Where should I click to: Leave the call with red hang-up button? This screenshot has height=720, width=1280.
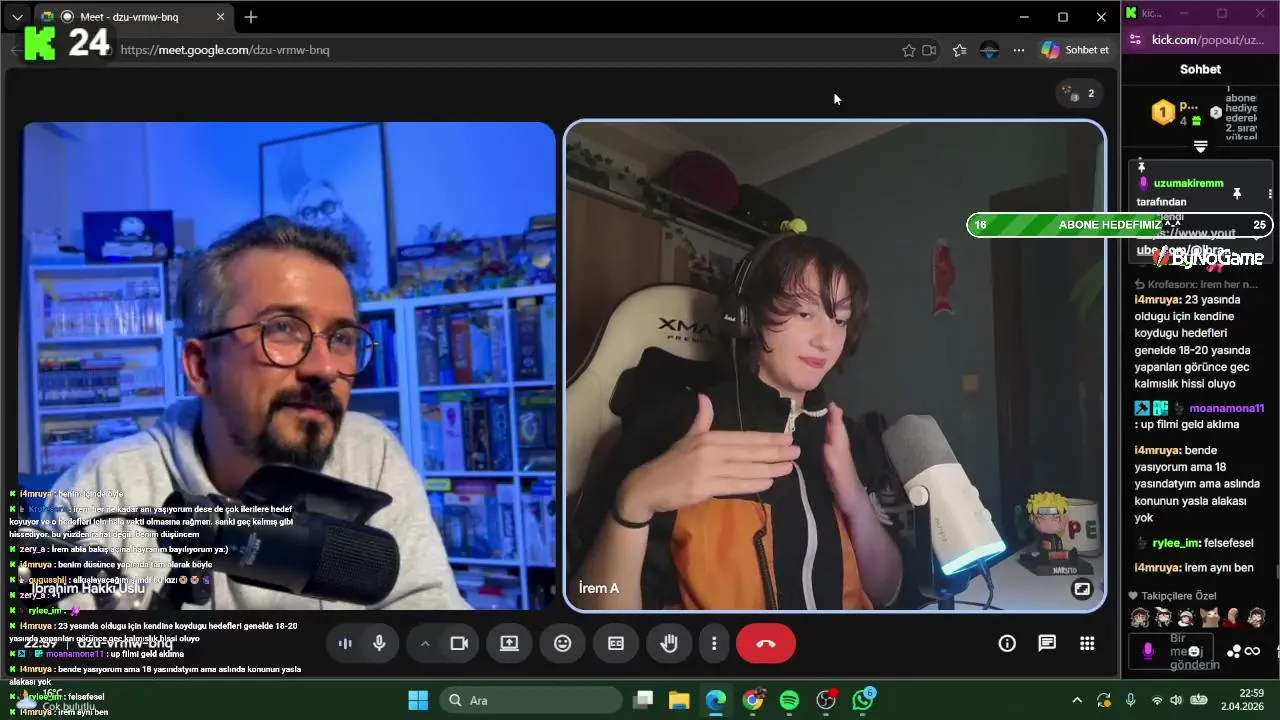pyautogui.click(x=766, y=644)
